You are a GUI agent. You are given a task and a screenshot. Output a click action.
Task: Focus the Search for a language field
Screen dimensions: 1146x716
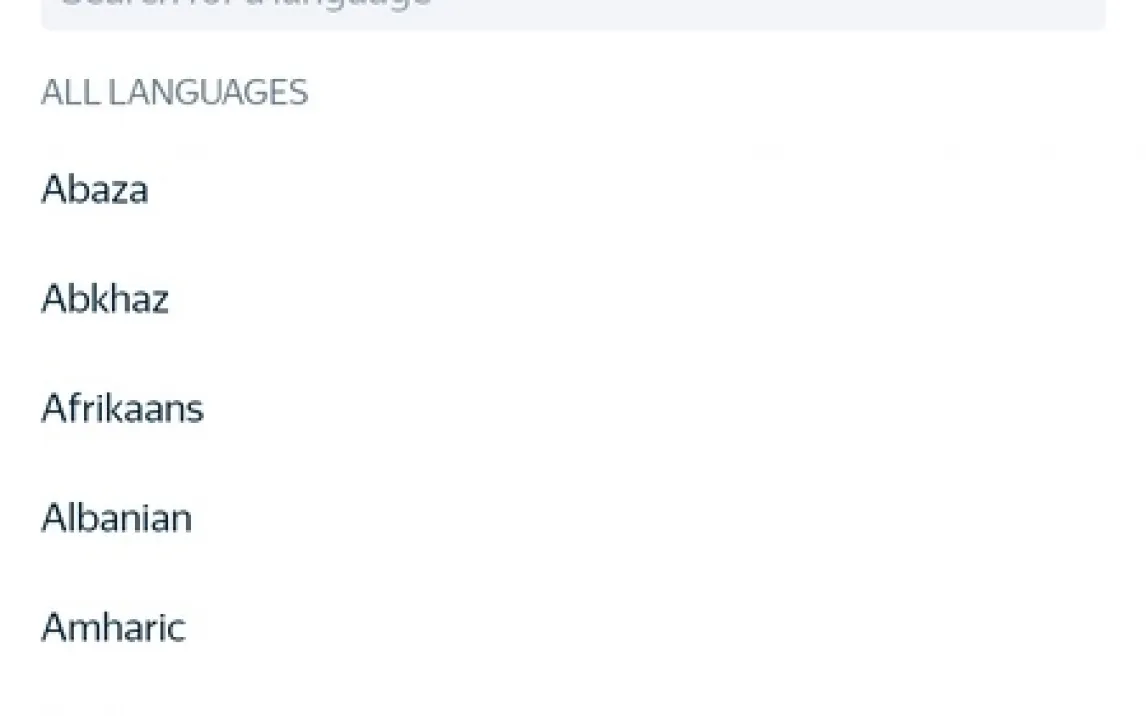point(573,13)
